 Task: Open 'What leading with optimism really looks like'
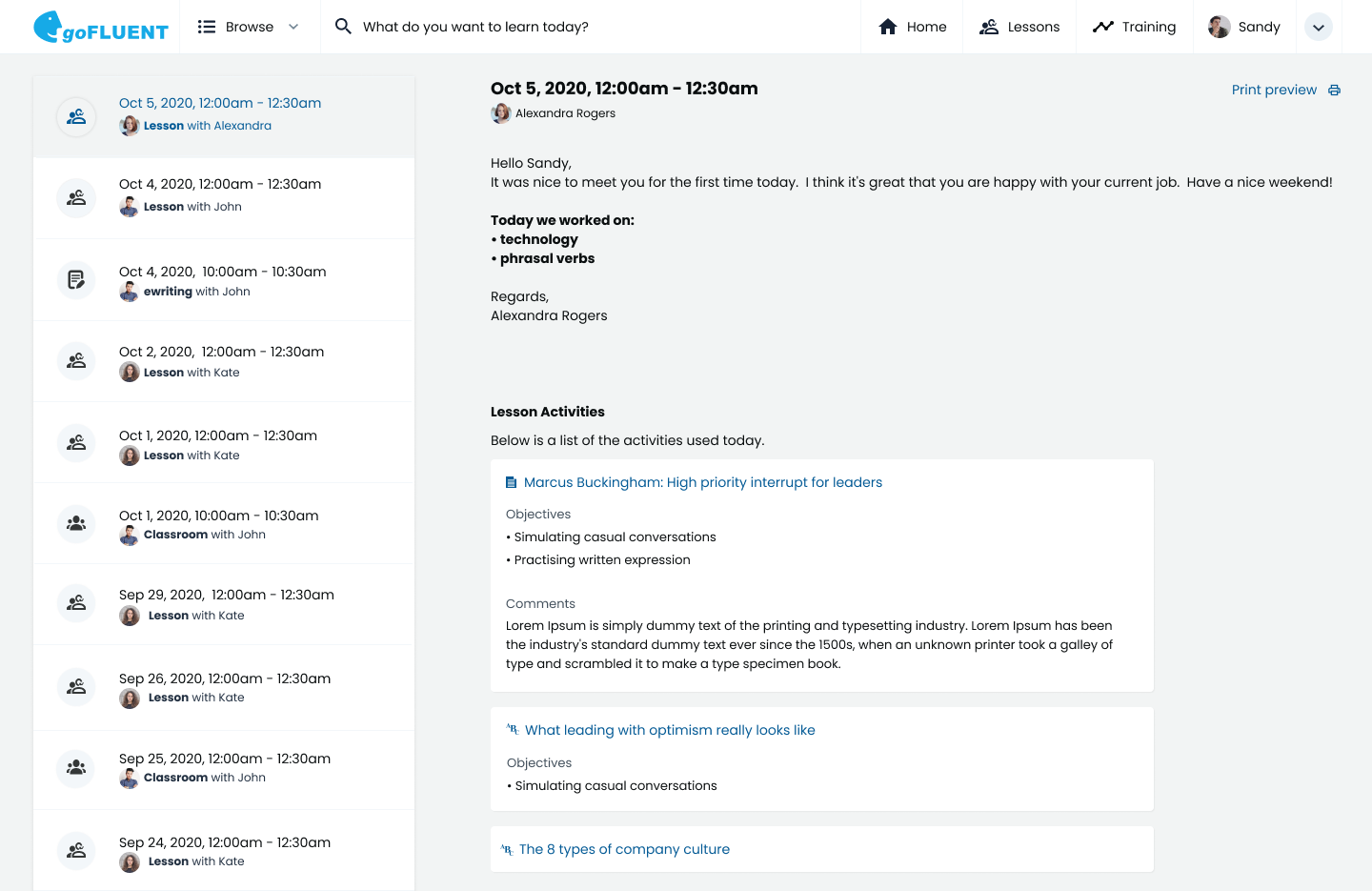coord(670,729)
